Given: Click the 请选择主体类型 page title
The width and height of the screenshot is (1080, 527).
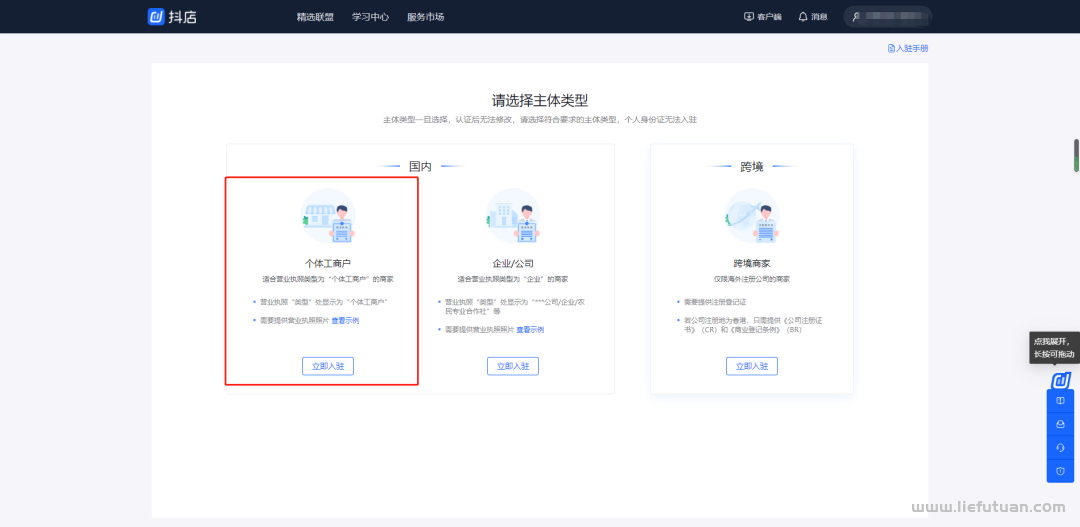Looking at the screenshot, I should click(x=539, y=101).
